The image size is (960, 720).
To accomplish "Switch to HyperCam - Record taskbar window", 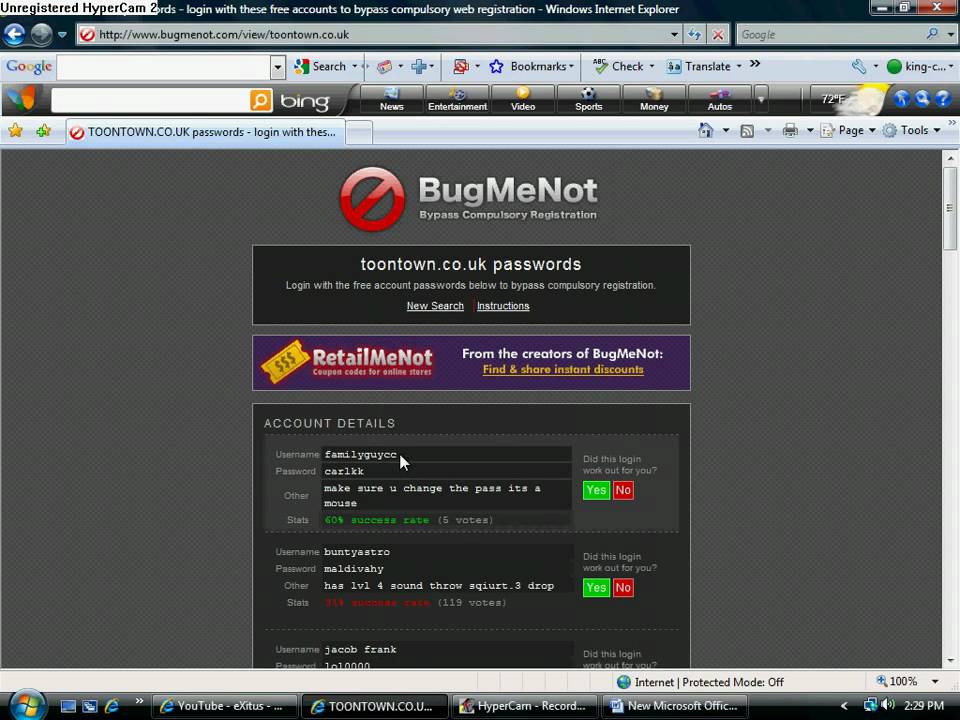I will tap(523, 706).
